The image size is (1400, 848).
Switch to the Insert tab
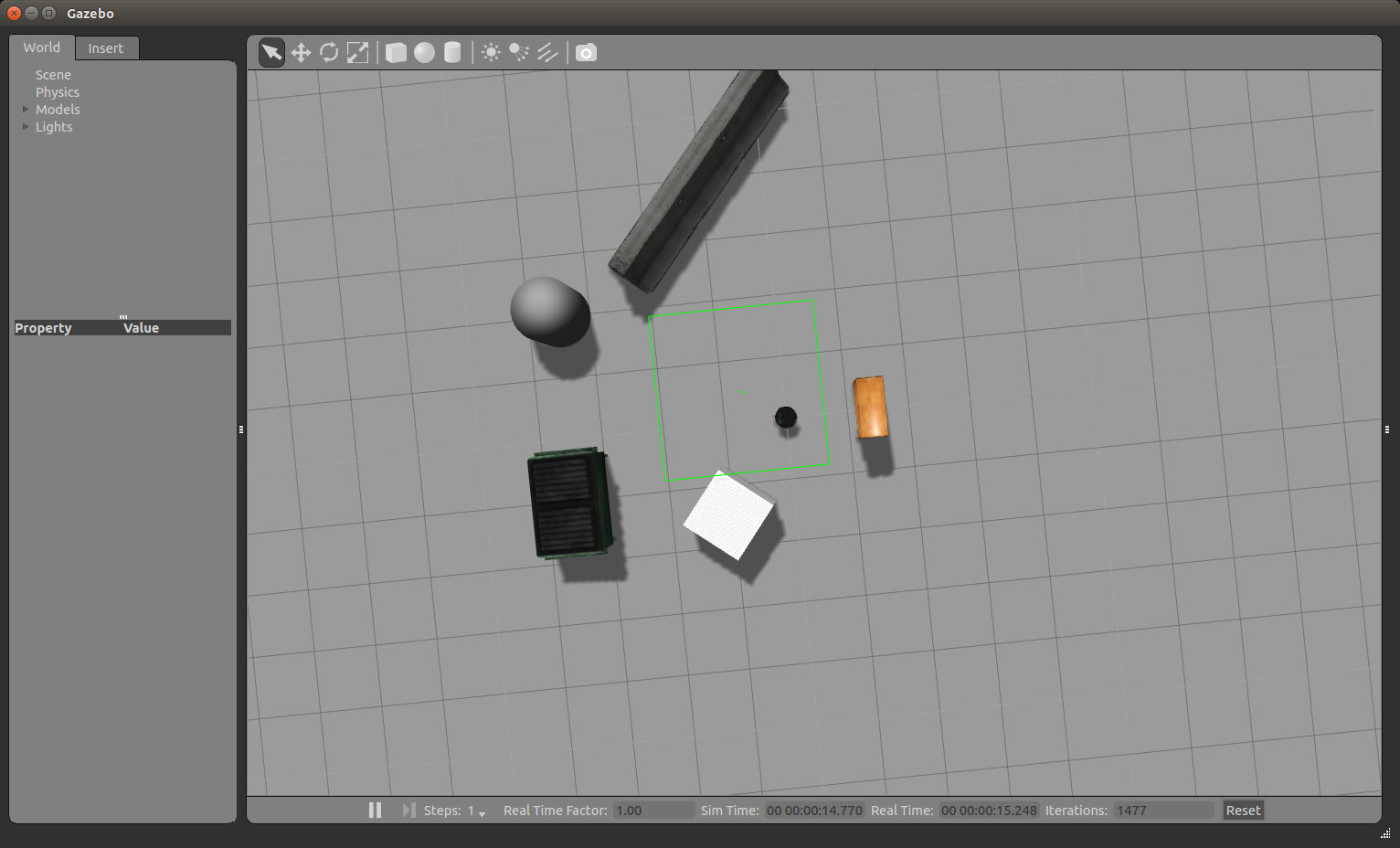point(106,48)
